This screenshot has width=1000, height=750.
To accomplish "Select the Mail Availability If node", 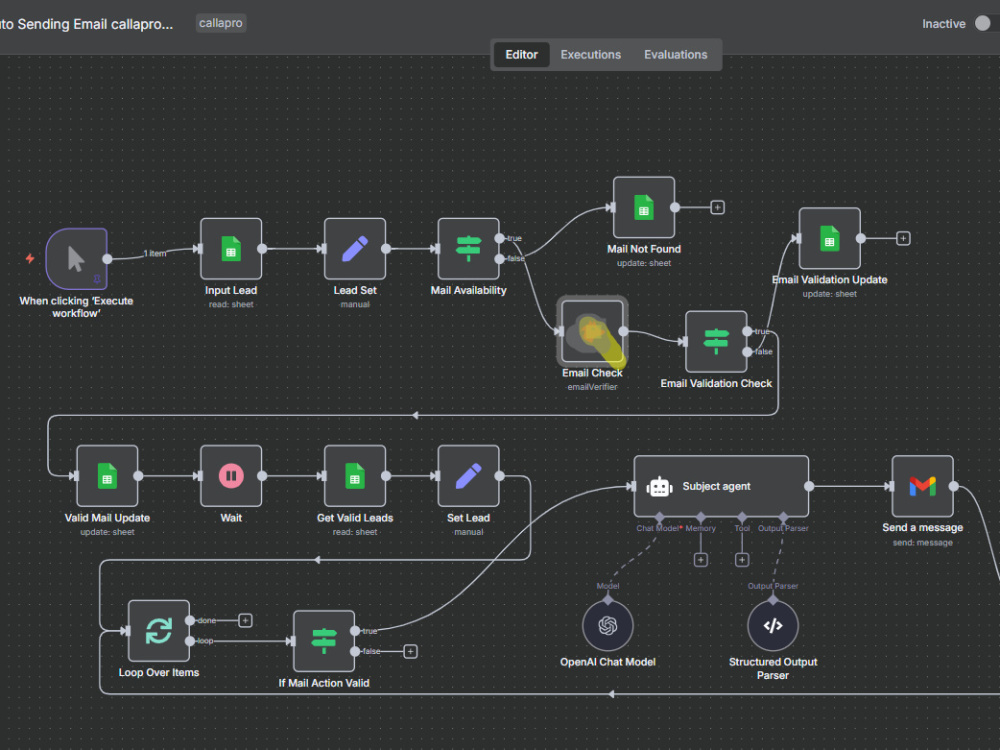I will coord(468,249).
